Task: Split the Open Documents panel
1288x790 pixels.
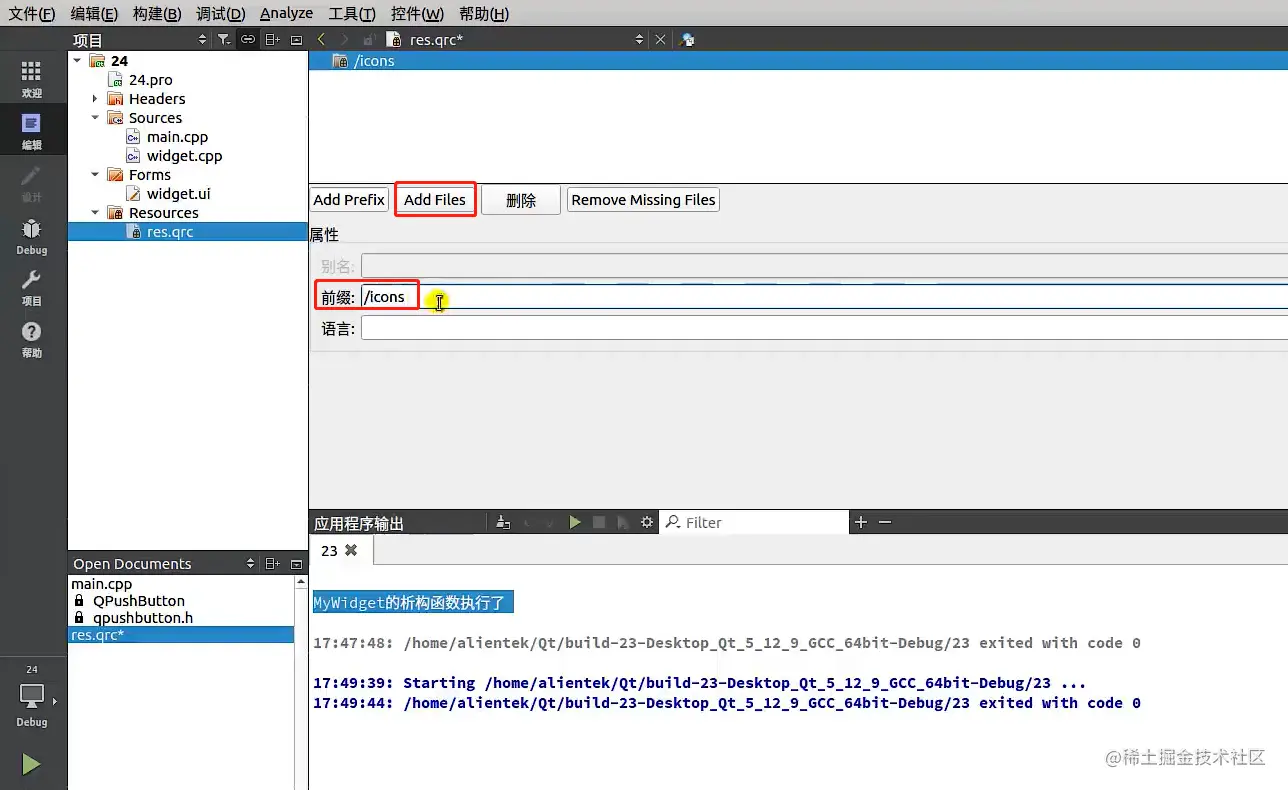Action: (272, 564)
